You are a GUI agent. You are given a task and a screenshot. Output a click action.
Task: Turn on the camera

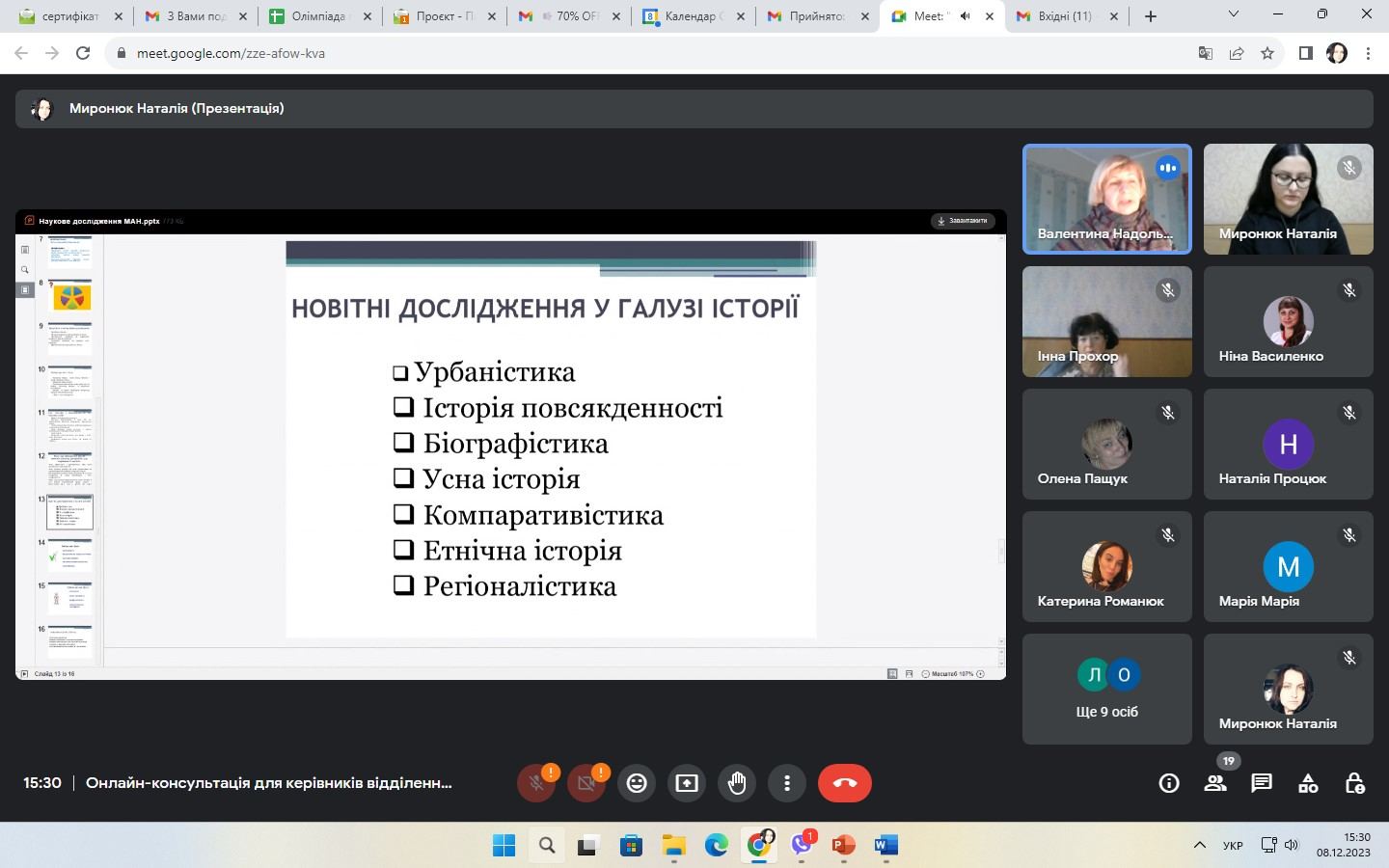click(x=586, y=783)
